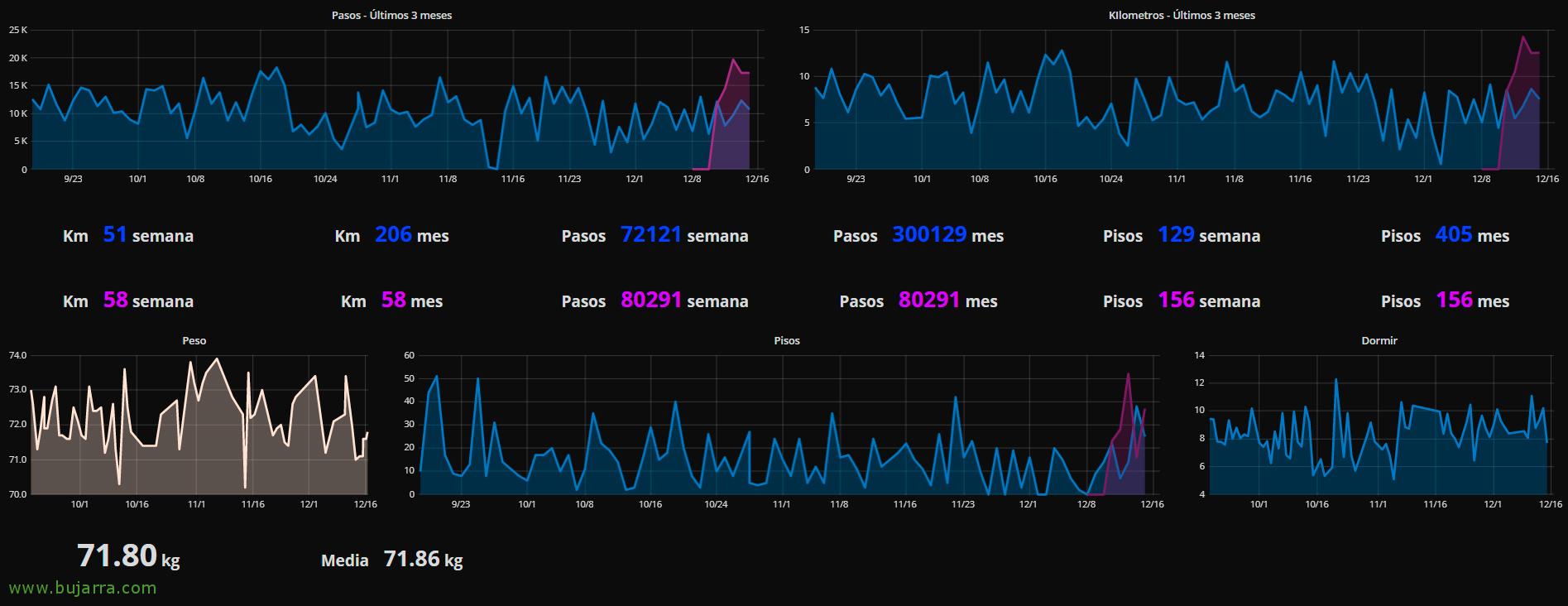Select the magenta '80291' Pasos mes value
The height and width of the screenshot is (606, 1568).
pyautogui.click(x=929, y=301)
